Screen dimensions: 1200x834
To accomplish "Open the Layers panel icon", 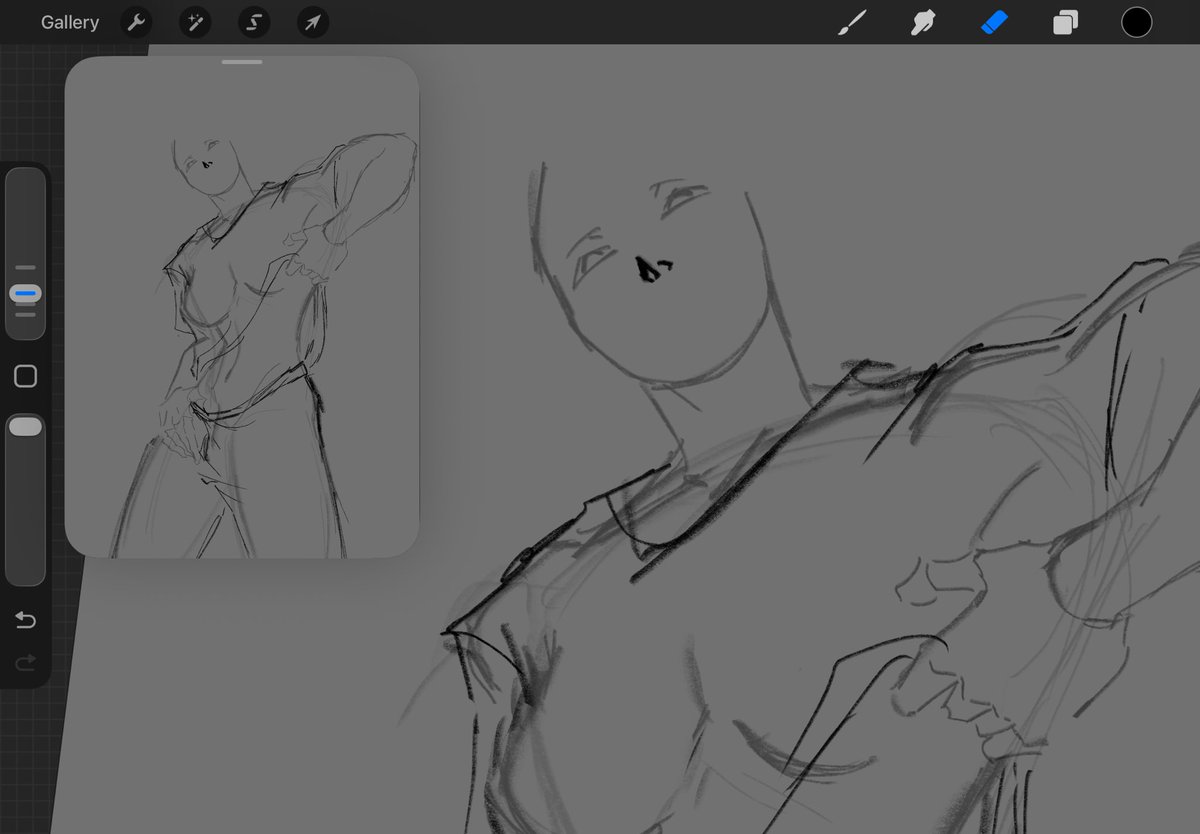I will coord(1065,22).
